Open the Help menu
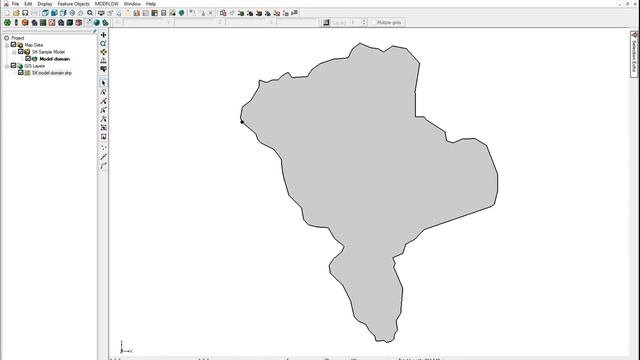The image size is (640, 360). coord(151,4)
